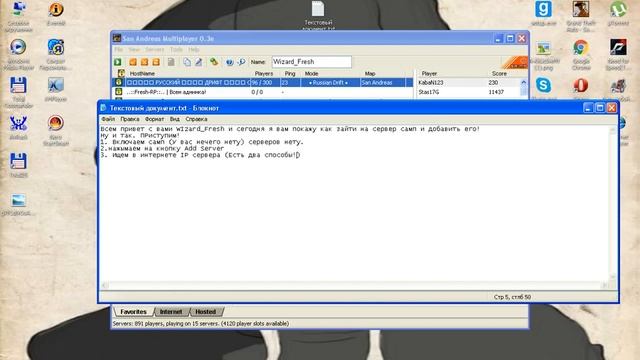Sort servers by Players column header
Image resolution: width=640 pixels, height=360 pixels.
[265, 73]
